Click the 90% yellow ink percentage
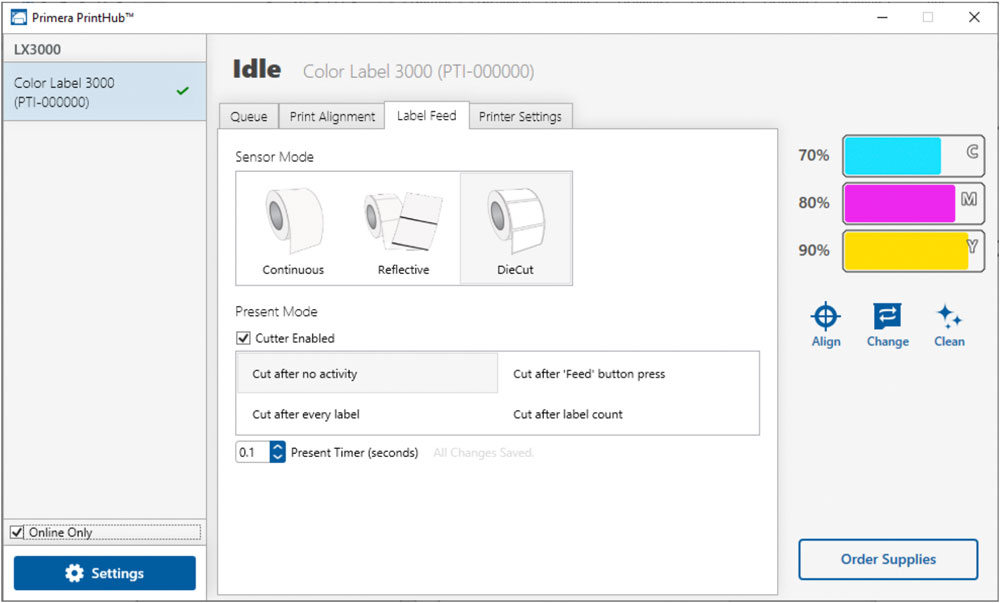 tap(814, 250)
